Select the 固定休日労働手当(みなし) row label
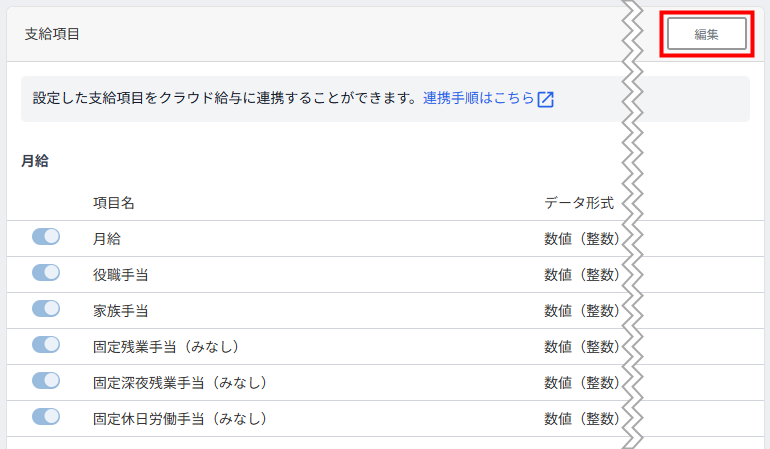 click(179, 418)
